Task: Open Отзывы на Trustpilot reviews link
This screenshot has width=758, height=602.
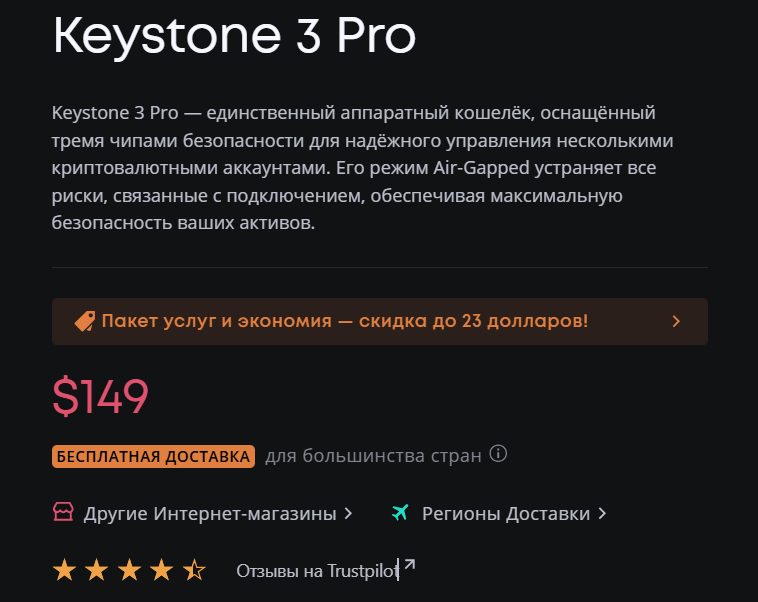Action: point(316,571)
